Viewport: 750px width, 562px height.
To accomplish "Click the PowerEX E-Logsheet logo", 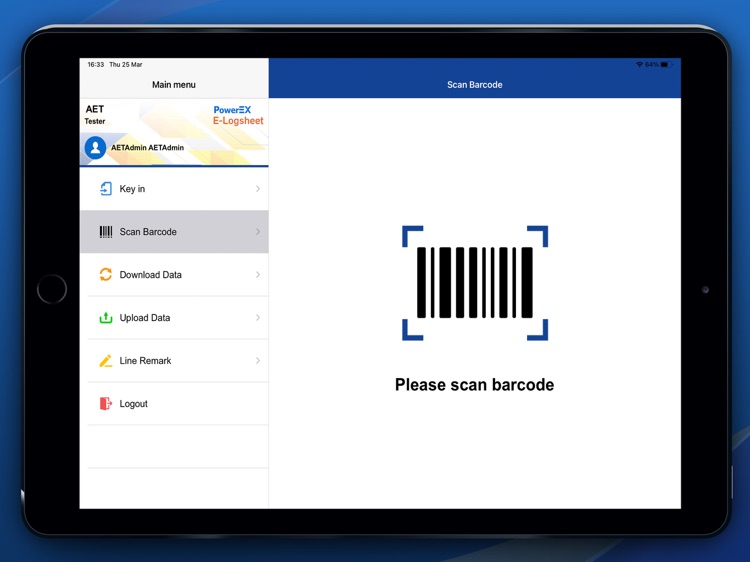I will (238, 115).
